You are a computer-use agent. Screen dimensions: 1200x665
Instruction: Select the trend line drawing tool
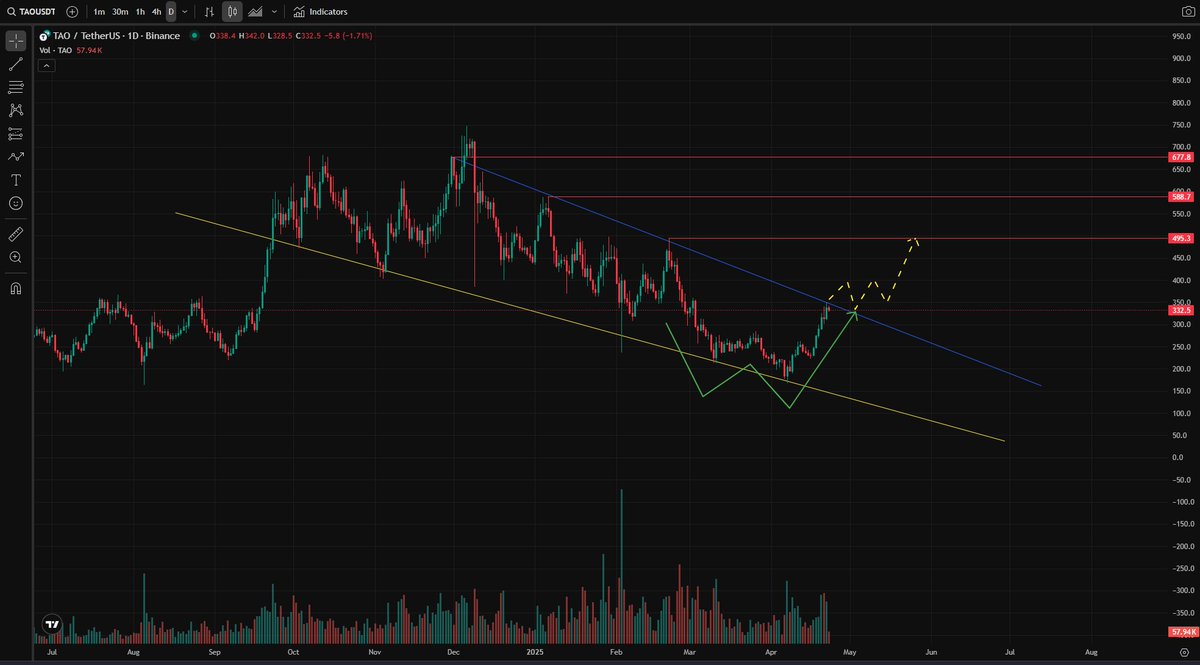(x=16, y=64)
